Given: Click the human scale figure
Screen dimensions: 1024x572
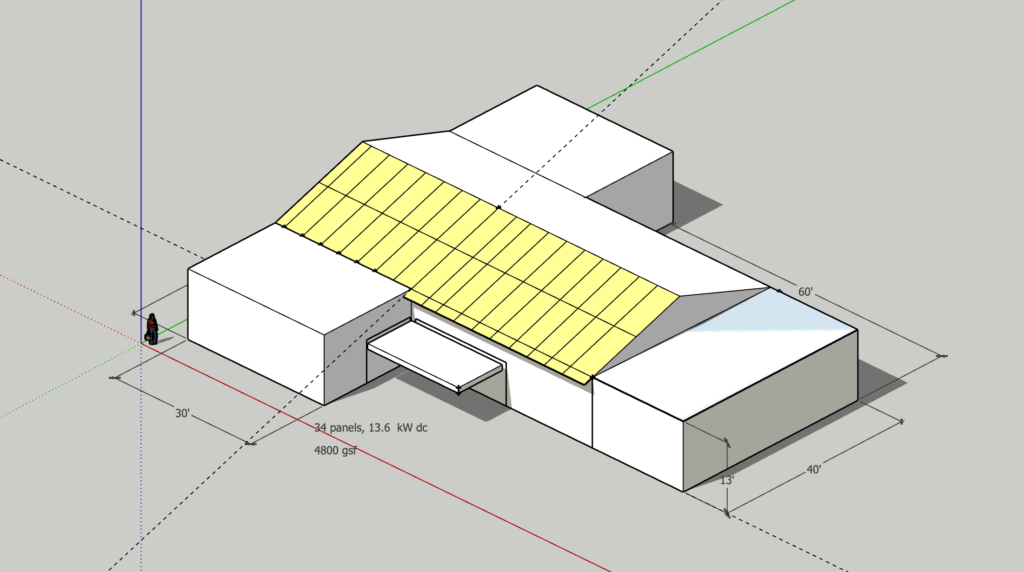Looking at the screenshot, I should (x=152, y=329).
